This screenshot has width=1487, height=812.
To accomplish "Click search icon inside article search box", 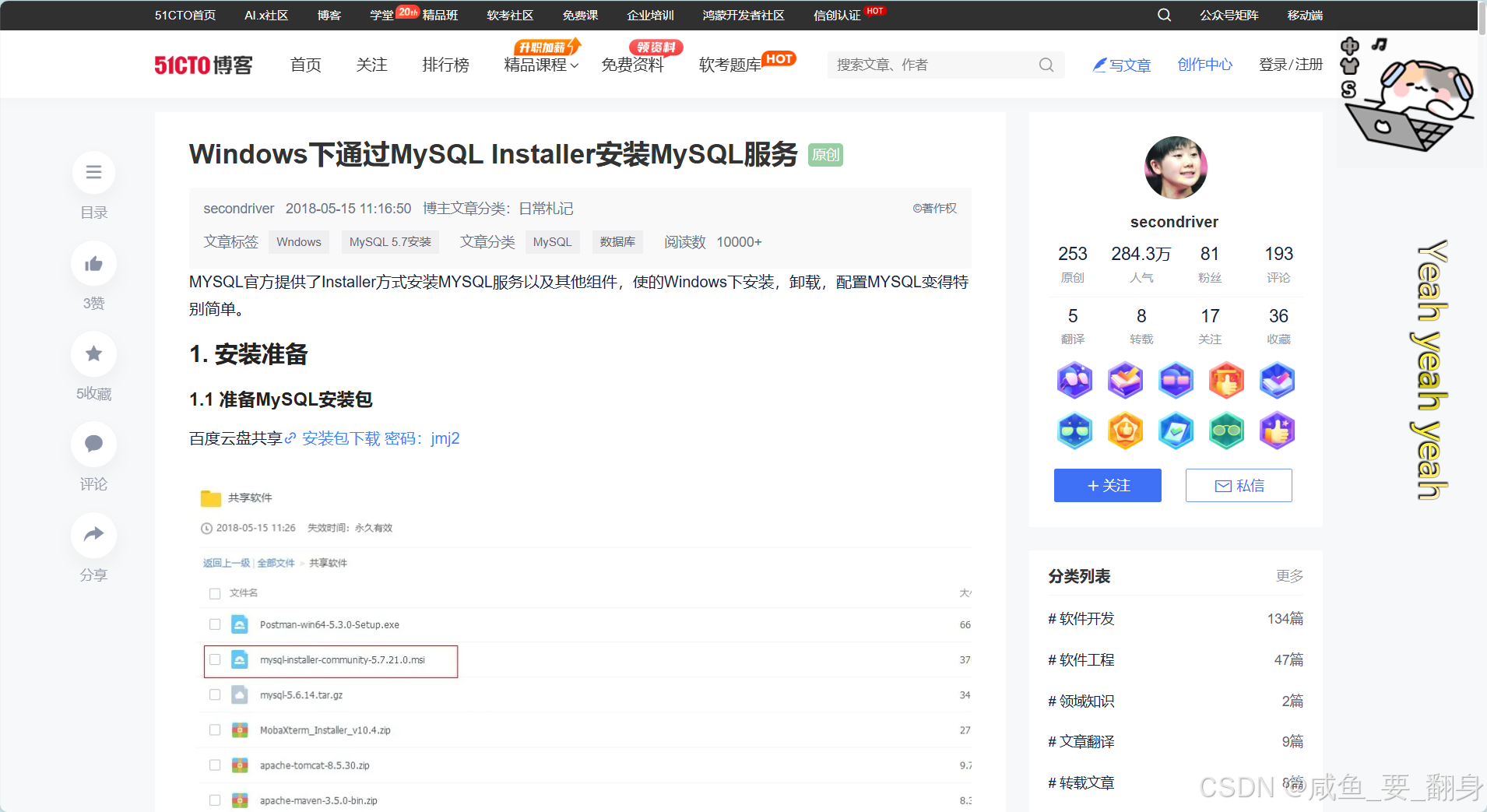I will click(x=1046, y=65).
